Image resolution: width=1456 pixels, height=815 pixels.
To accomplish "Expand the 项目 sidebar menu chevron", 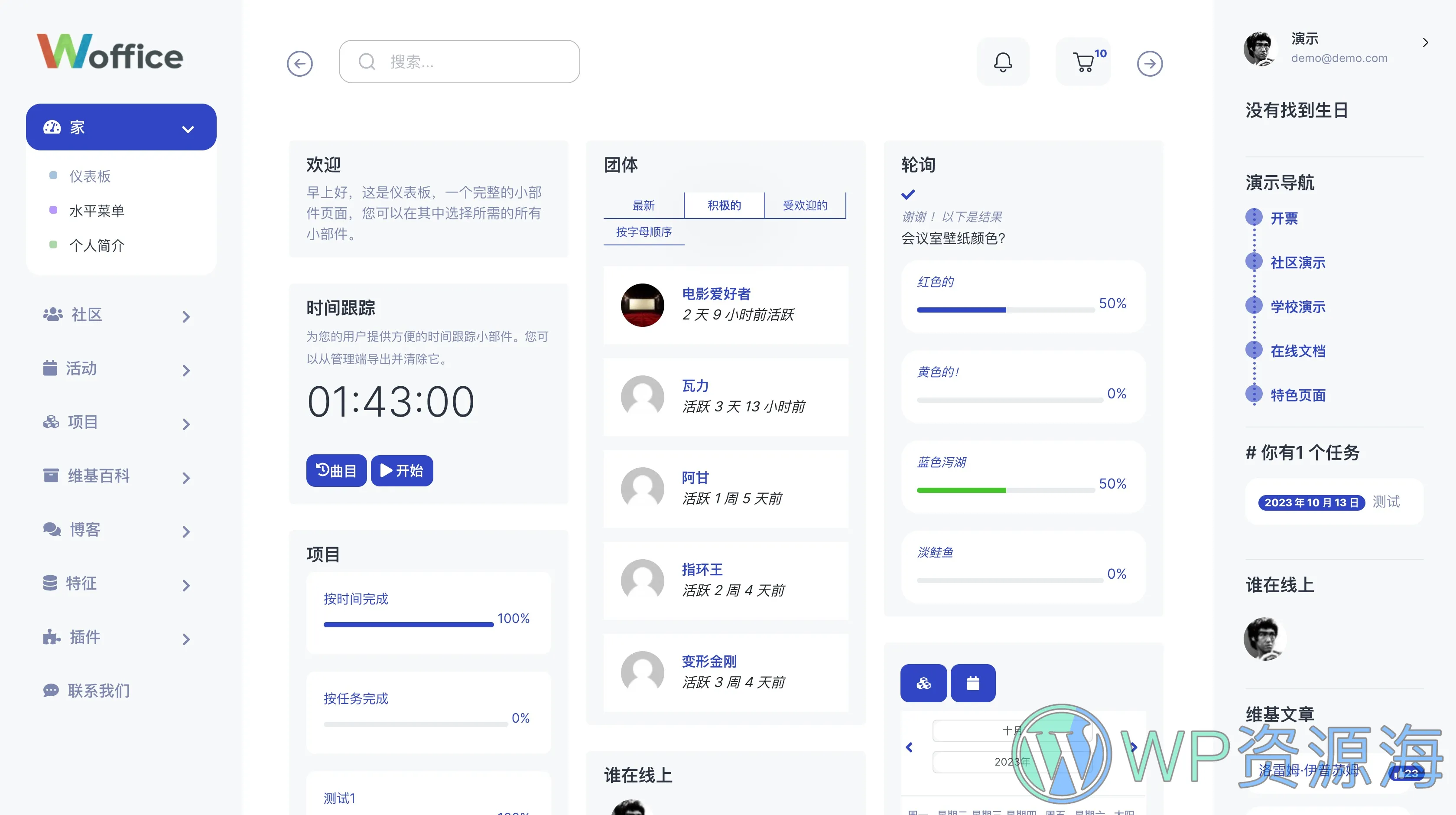I will [x=186, y=424].
